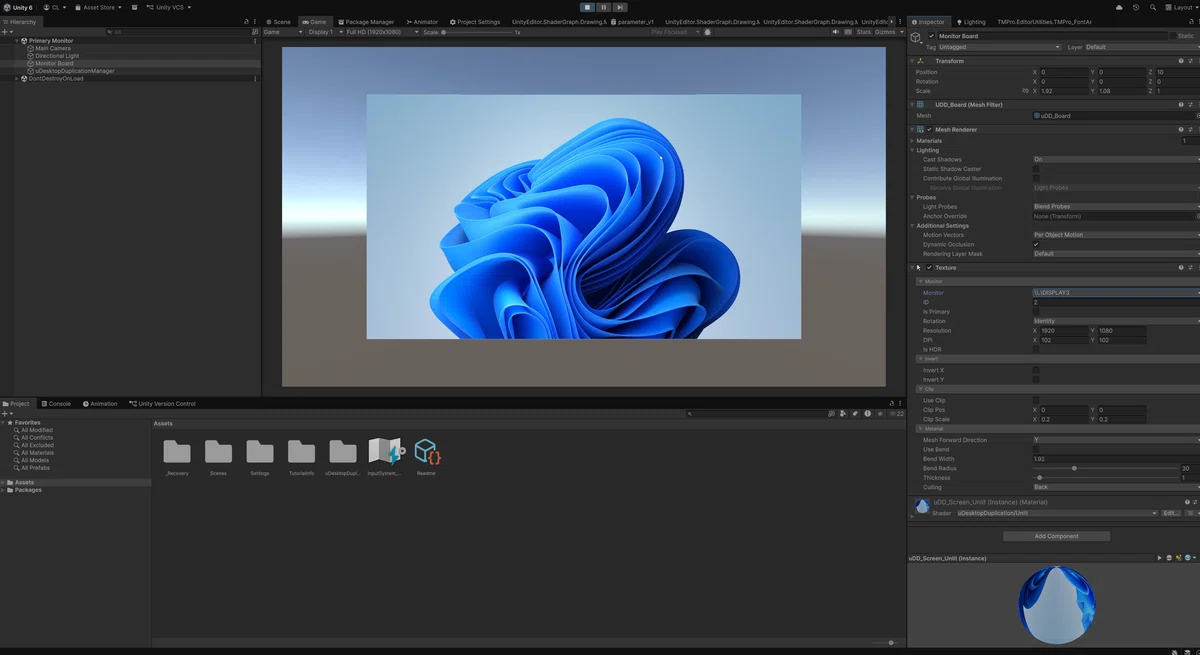
Task: Click the Stats button in Game view
Action: (863, 32)
